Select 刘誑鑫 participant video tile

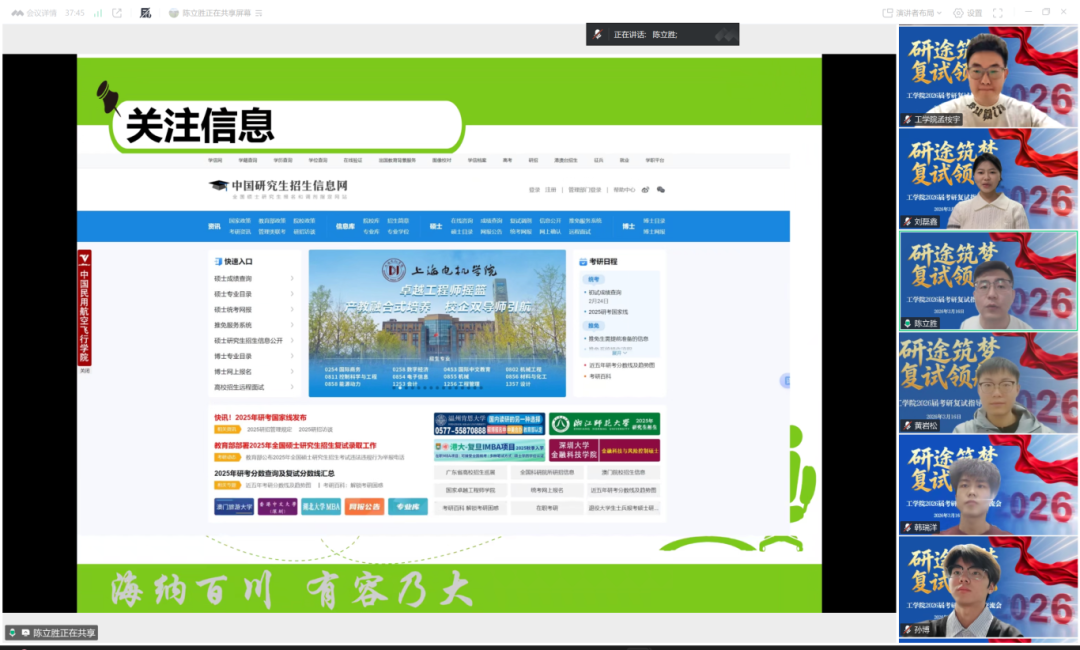point(988,179)
